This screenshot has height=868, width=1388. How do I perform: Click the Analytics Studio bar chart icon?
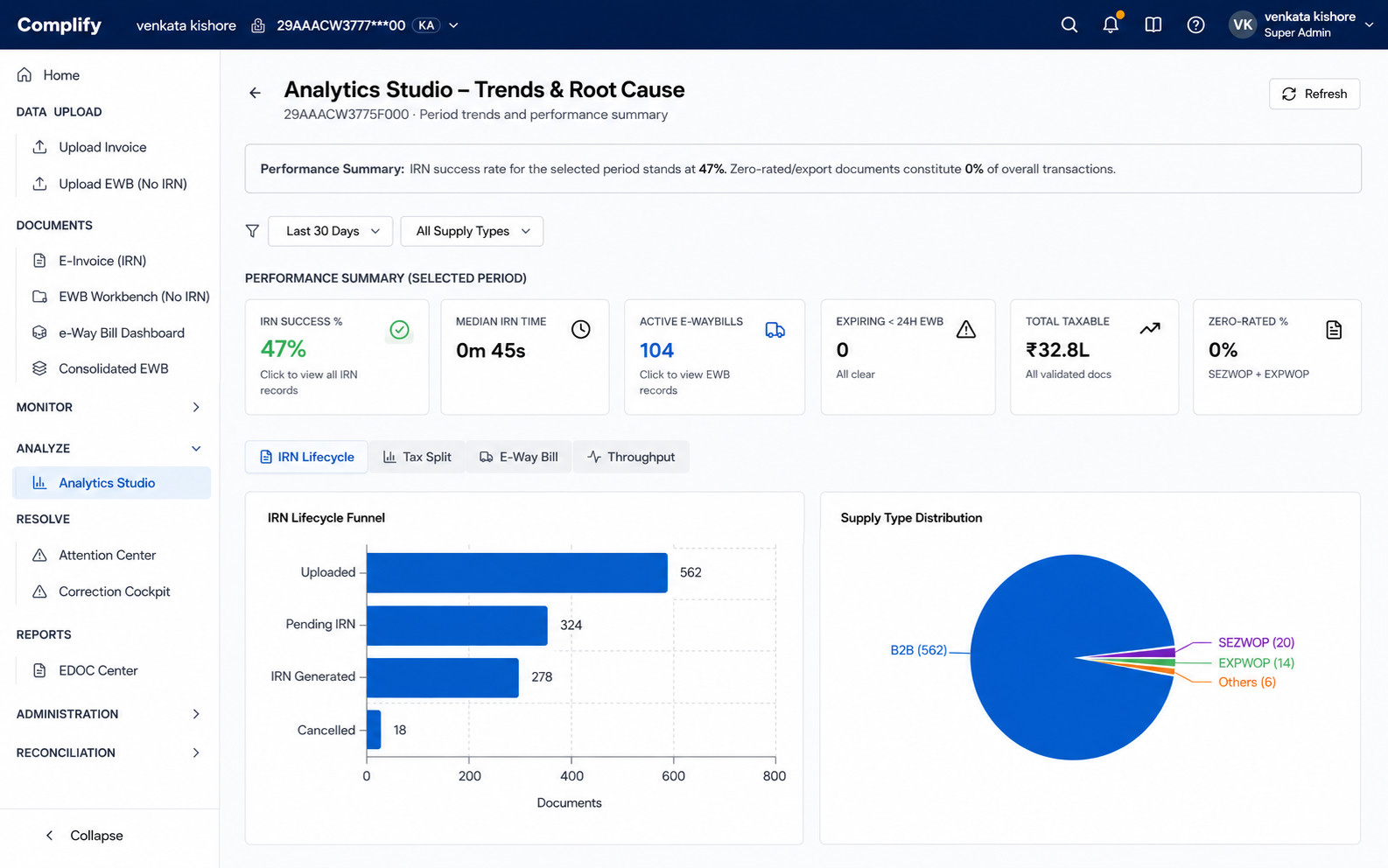click(39, 483)
